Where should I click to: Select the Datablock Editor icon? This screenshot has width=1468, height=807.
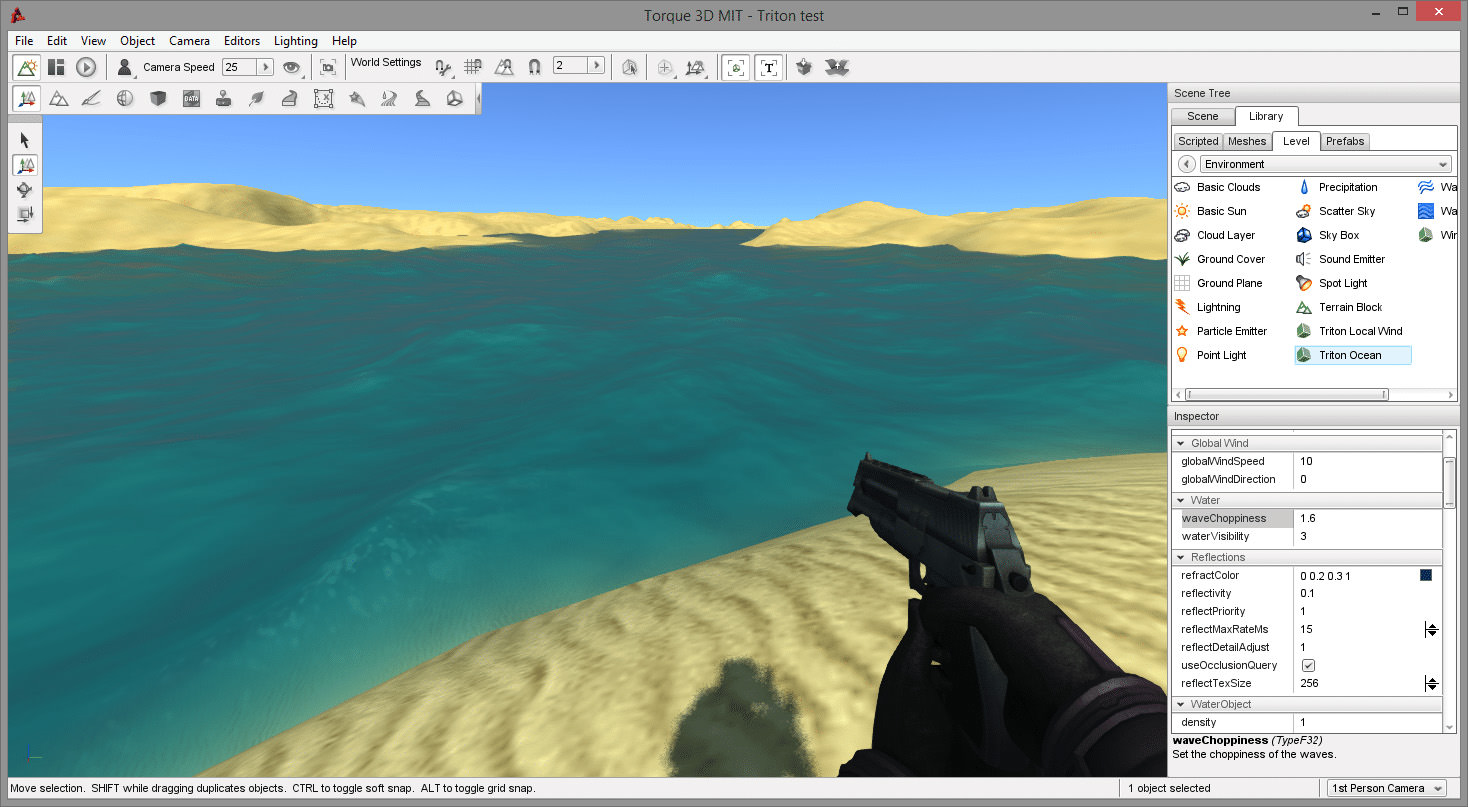191,98
